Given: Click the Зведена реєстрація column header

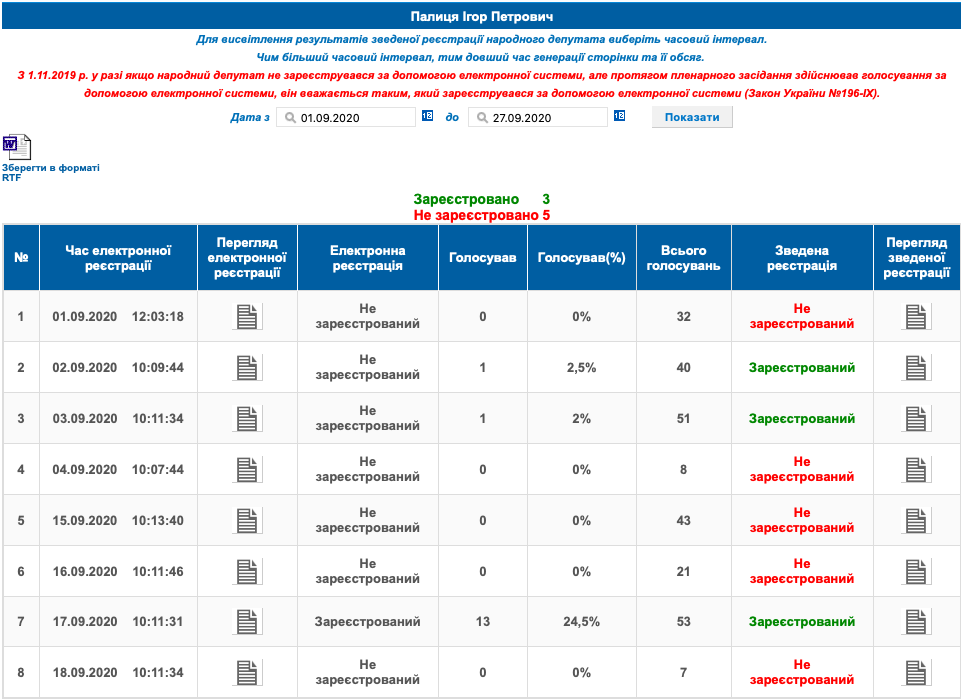Looking at the screenshot, I should pos(801,258).
